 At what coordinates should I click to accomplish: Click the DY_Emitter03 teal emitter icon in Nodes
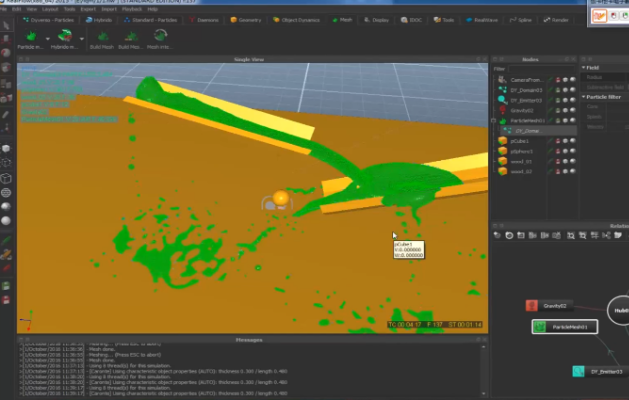(502, 100)
